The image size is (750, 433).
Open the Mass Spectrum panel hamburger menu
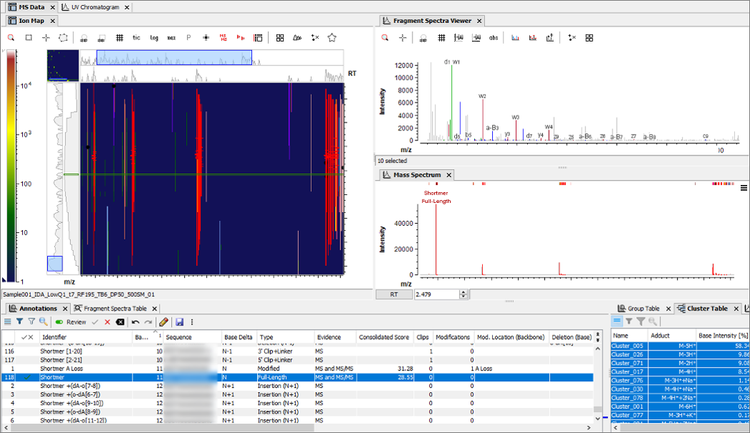pyautogui.click(x=744, y=188)
